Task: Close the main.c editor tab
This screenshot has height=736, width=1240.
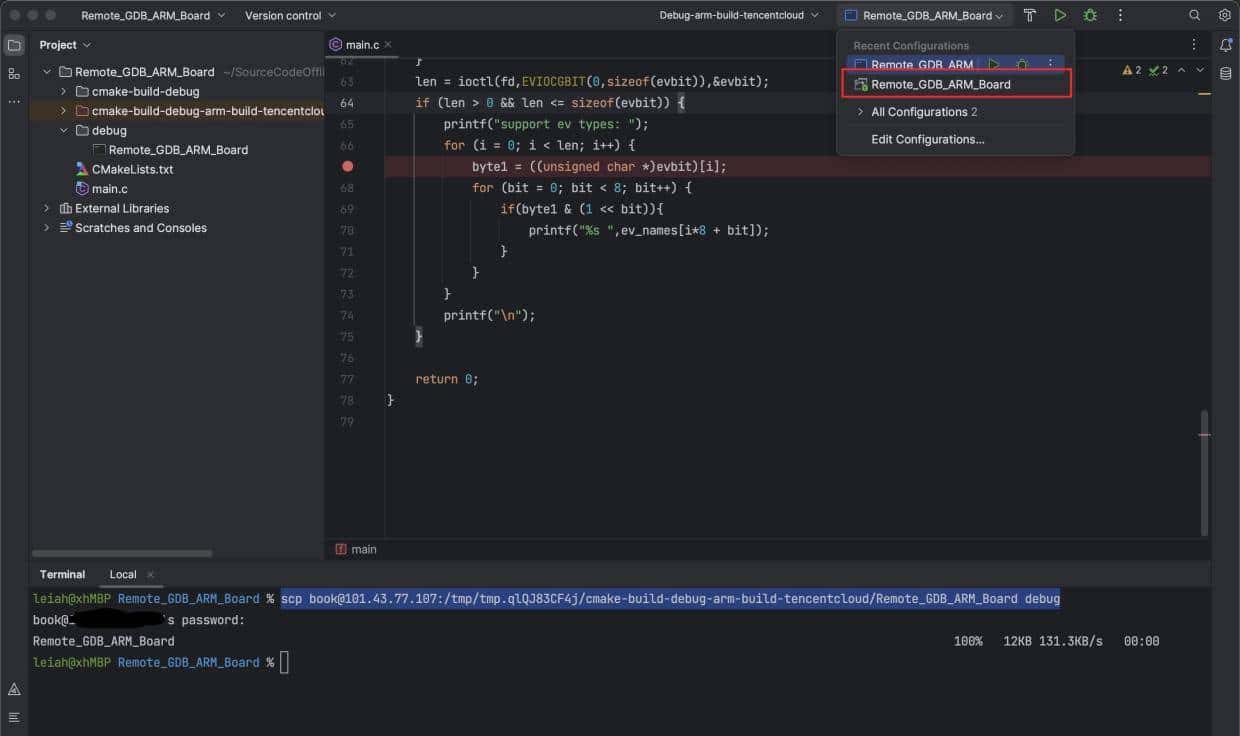Action: coord(388,45)
